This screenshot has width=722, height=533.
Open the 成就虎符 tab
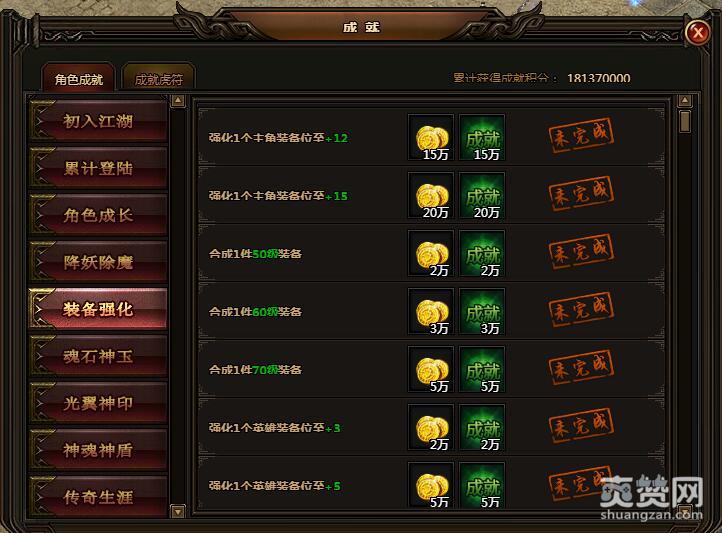pos(158,77)
